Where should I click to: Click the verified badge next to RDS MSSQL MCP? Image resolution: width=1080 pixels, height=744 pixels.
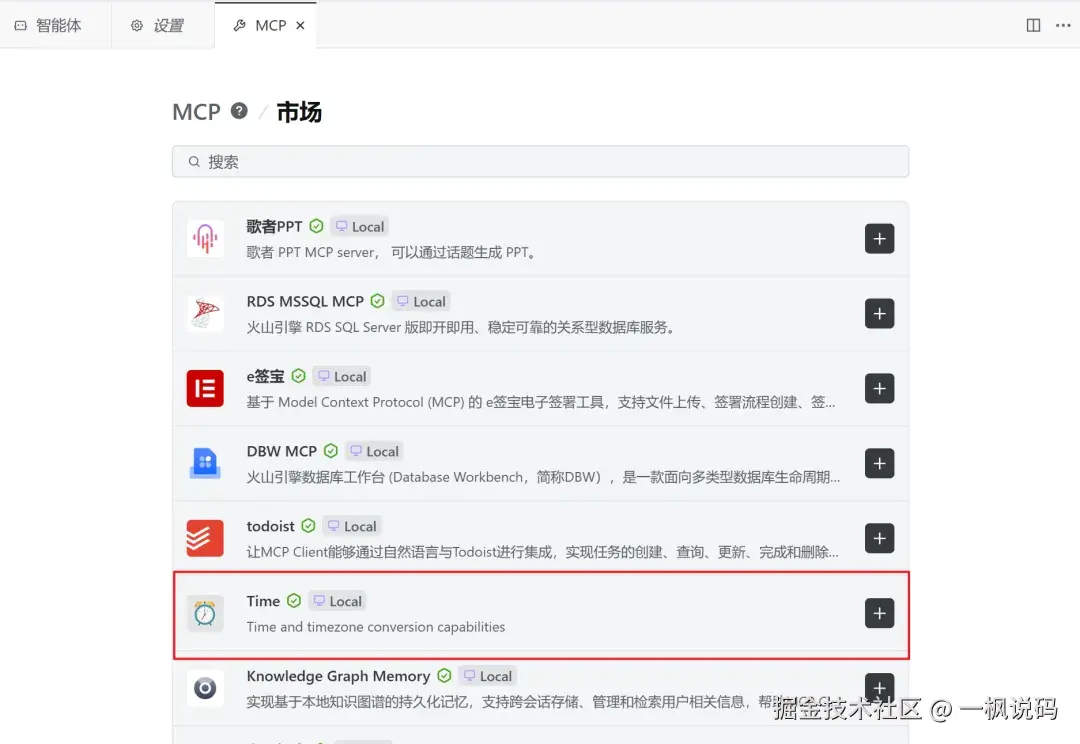(x=377, y=301)
